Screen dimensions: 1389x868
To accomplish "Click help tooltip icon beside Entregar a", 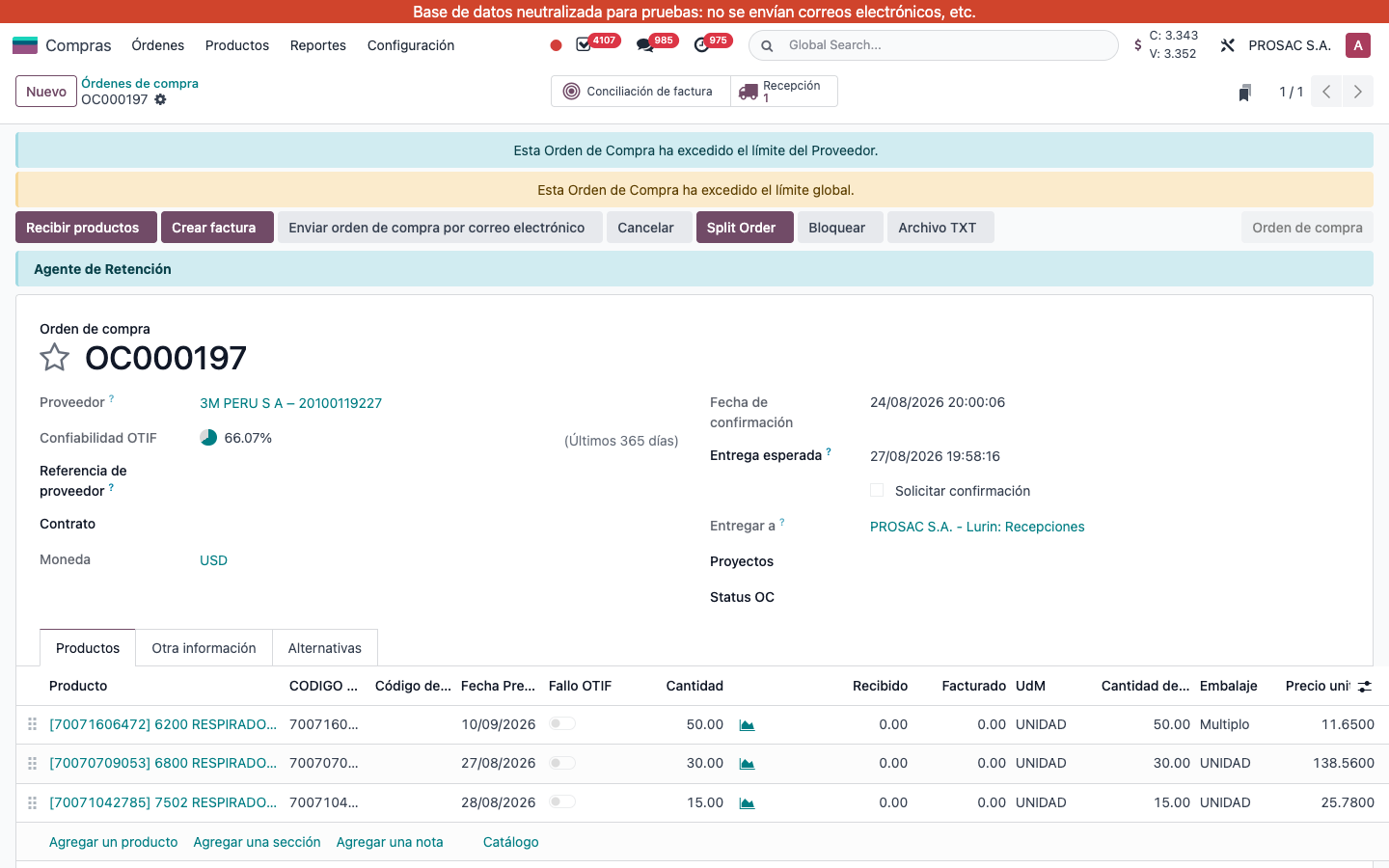I will coord(782,522).
